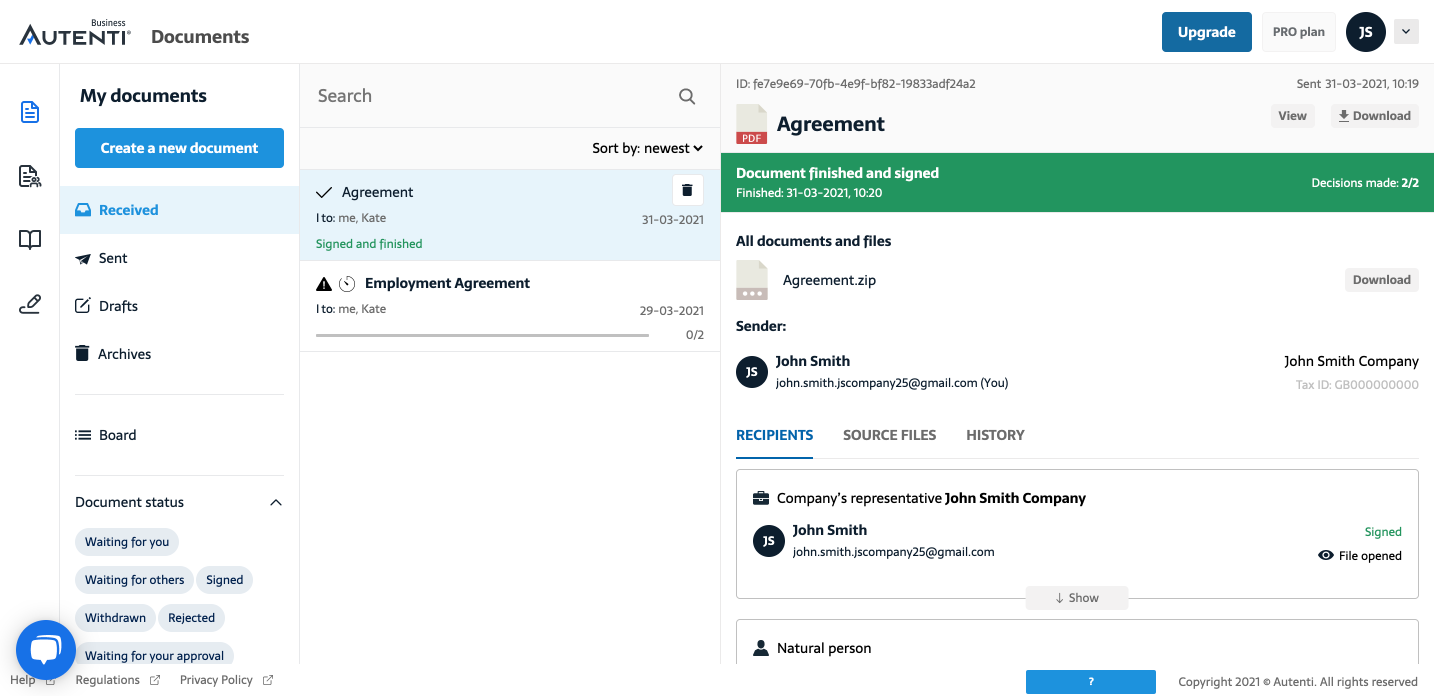Click the search magnifier icon
1434x696 pixels.
pos(687,96)
